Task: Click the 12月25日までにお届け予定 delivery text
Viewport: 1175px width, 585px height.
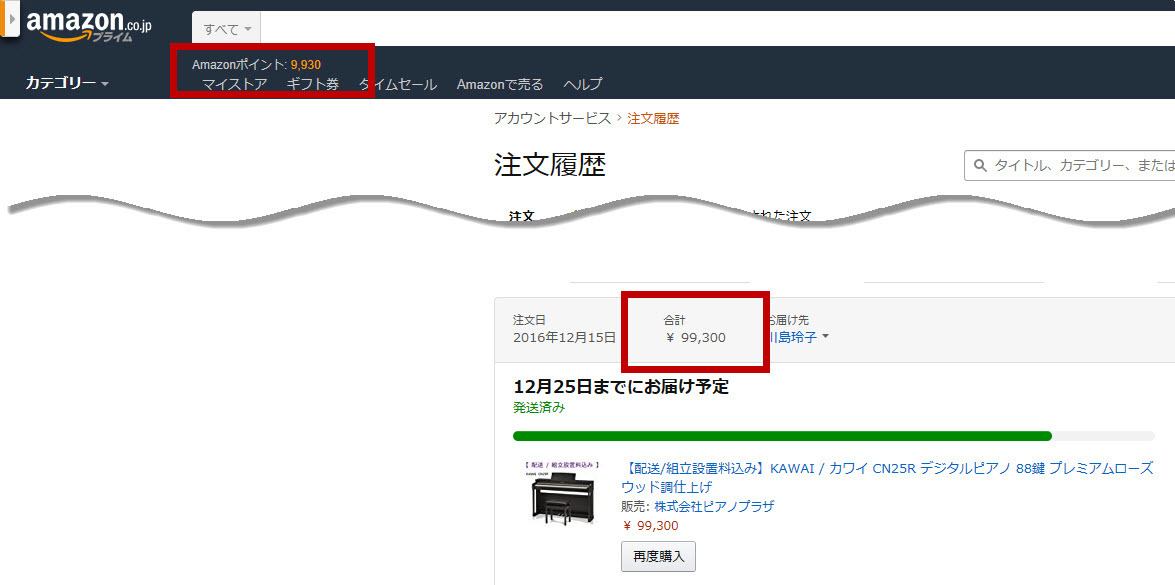Action: 621,387
